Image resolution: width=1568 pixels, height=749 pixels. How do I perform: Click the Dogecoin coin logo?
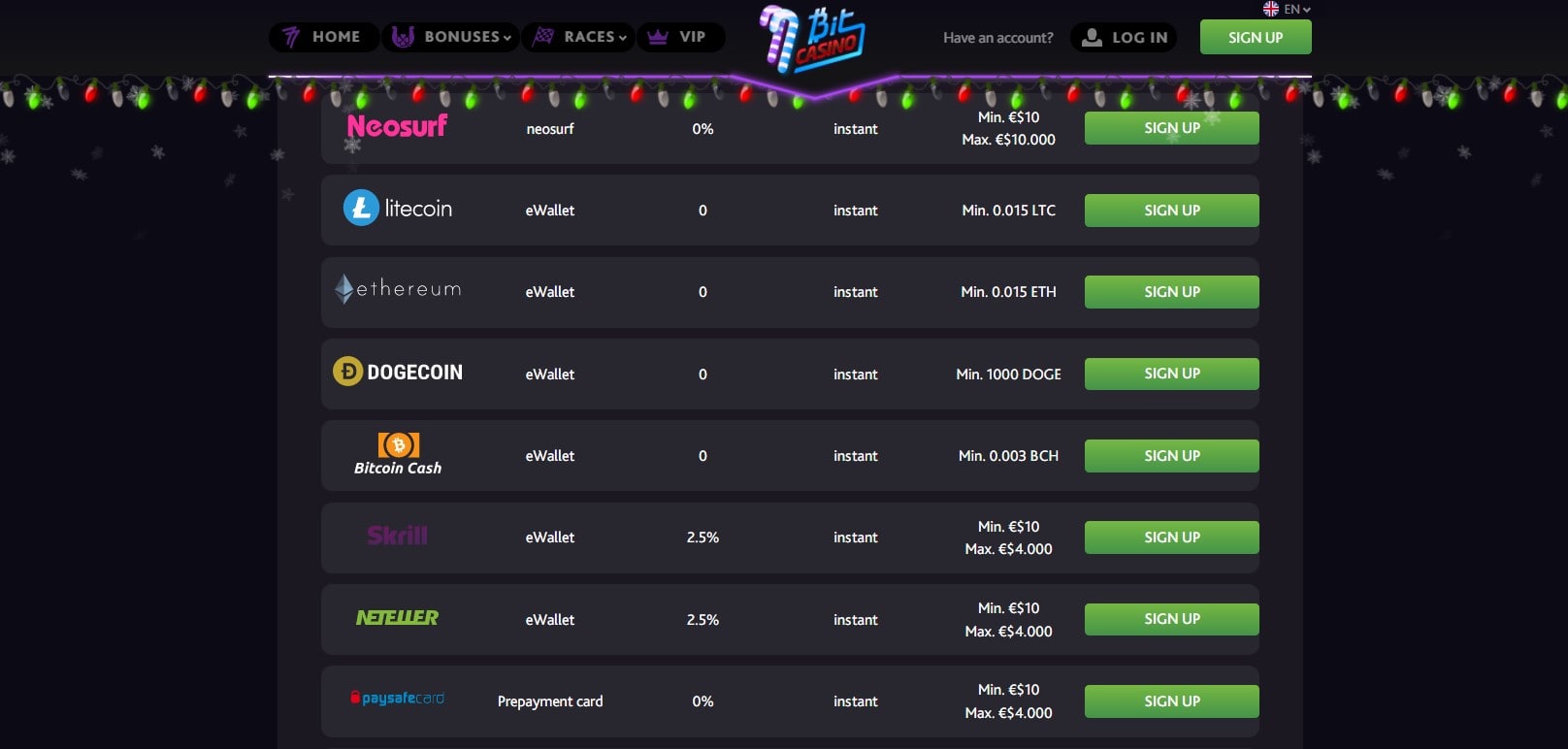pyautogui.click(x=347, y=371)
